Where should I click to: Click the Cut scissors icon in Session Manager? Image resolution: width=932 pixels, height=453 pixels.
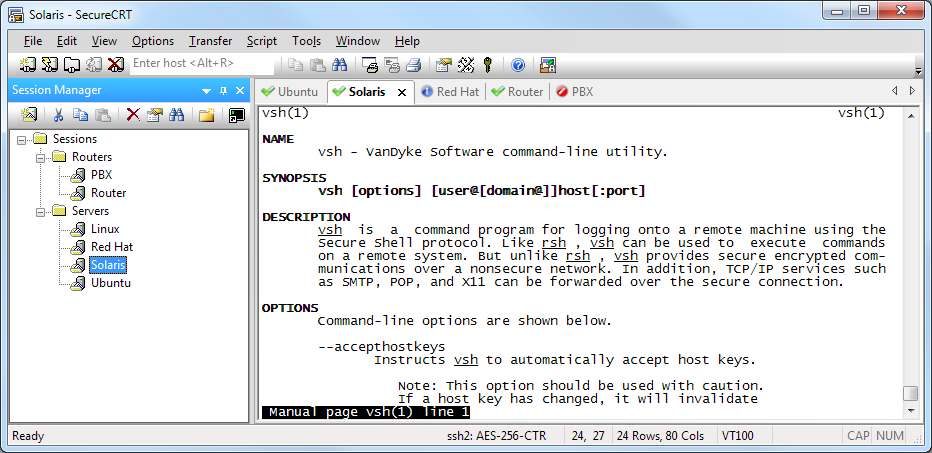[x=58, y=115]
